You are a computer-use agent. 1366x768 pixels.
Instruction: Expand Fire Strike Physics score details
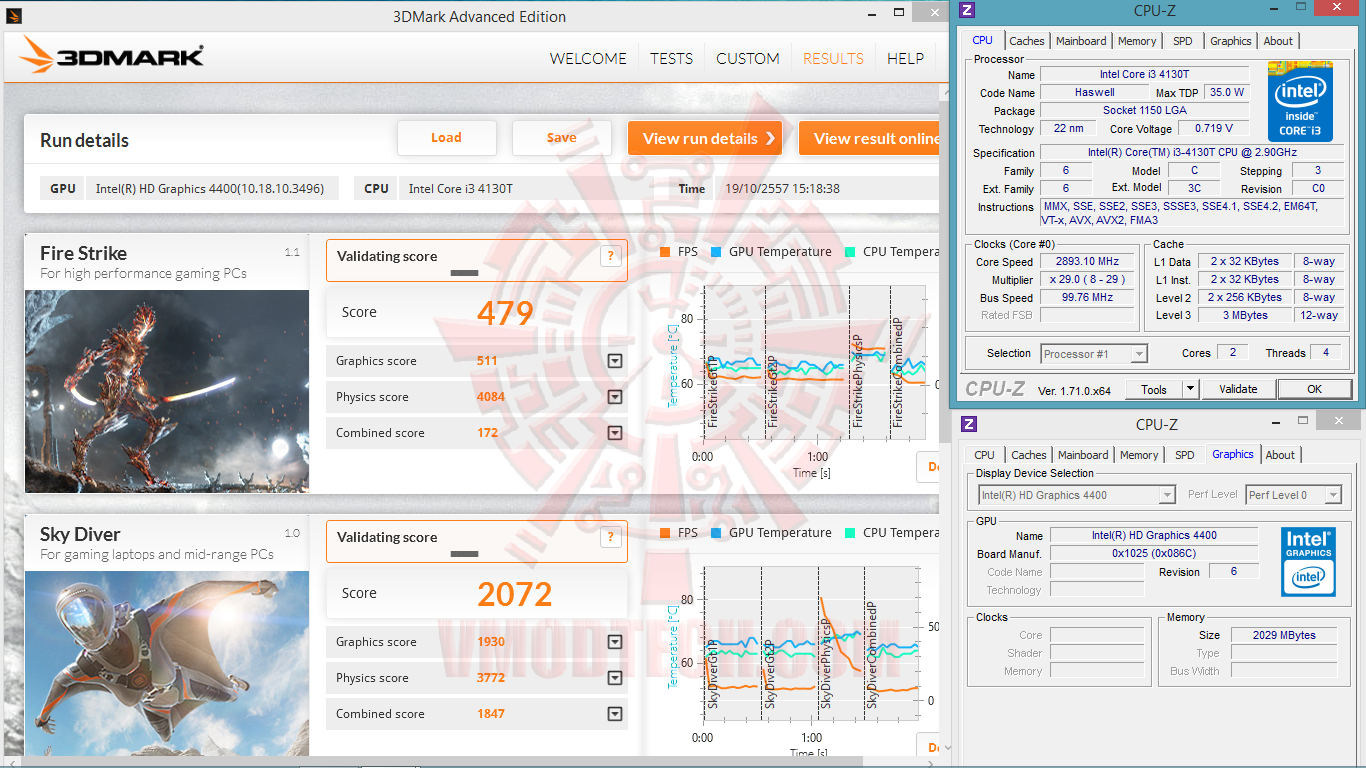pyautogui.click(x=615, y=397)
